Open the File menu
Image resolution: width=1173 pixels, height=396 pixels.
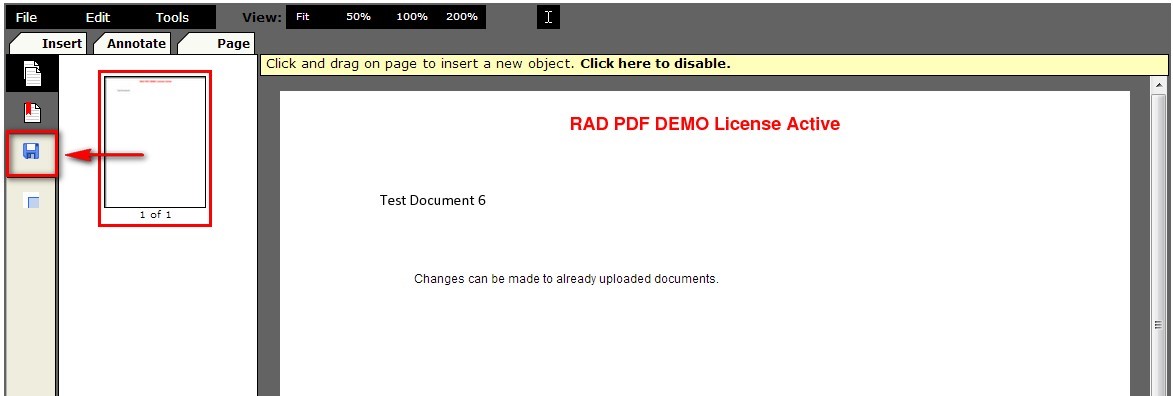click(26, 17)
